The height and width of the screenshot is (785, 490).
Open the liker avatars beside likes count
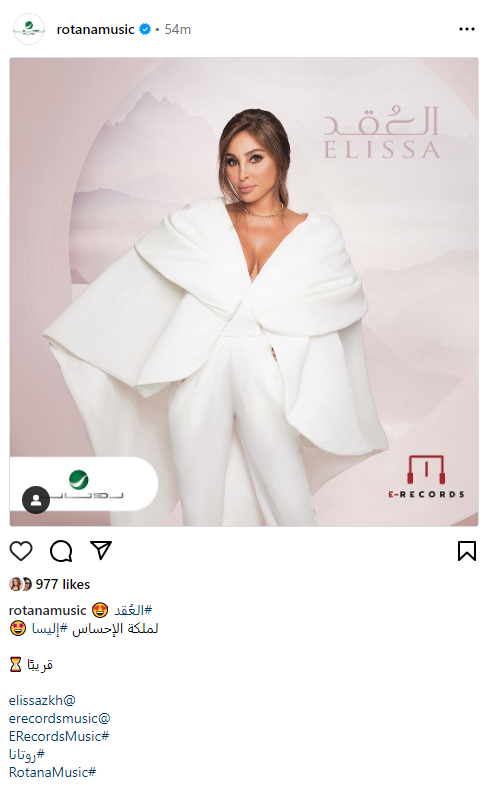tap(21, 584)
